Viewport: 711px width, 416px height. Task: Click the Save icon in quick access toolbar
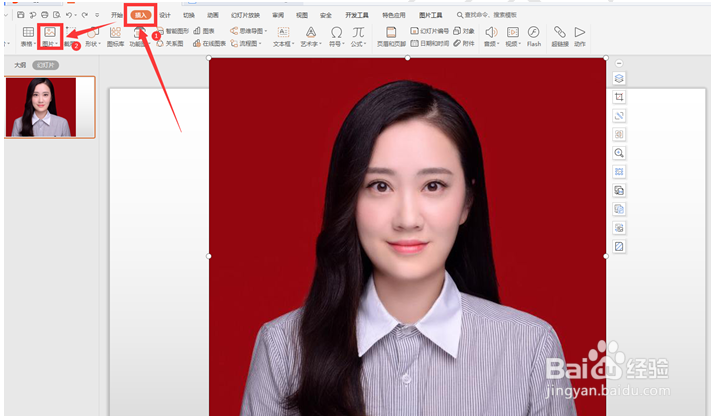coord(20,15)
